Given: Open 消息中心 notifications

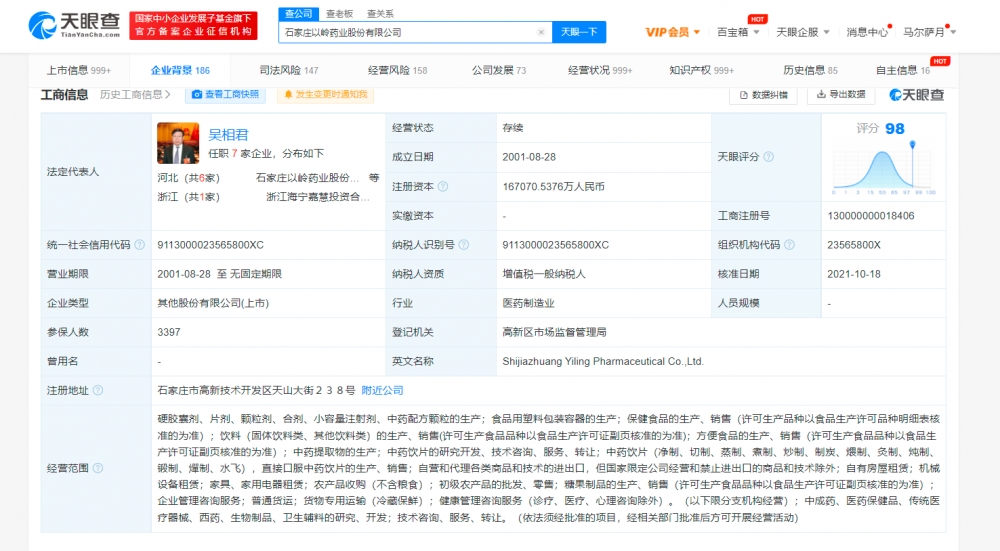Looking at the screenshot, I should pyautogui.click(x=867, y=32).
